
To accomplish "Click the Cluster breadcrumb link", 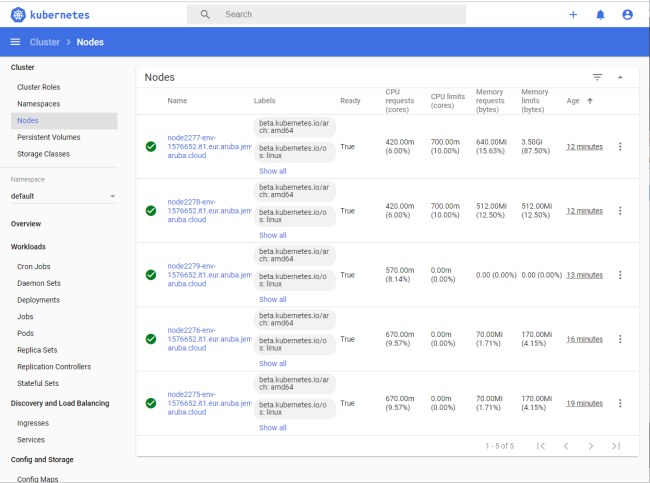I will 45,42.
